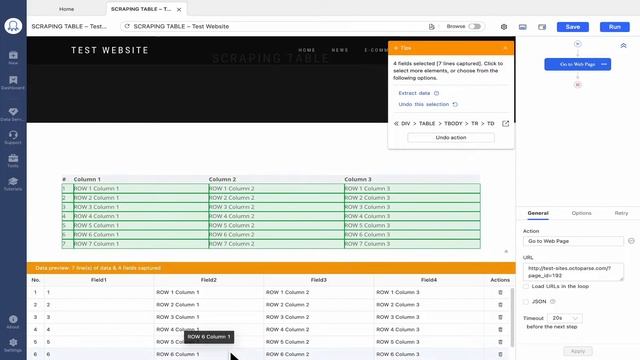Click the New task sidebar icon
The image size is (640, 360).
[13, 58]
